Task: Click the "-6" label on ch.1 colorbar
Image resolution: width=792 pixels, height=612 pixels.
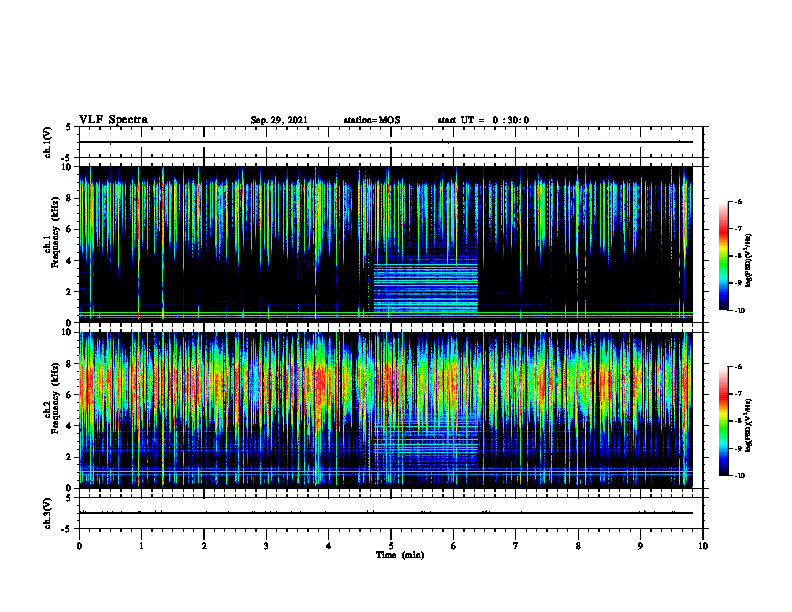Action: (739, 202)
